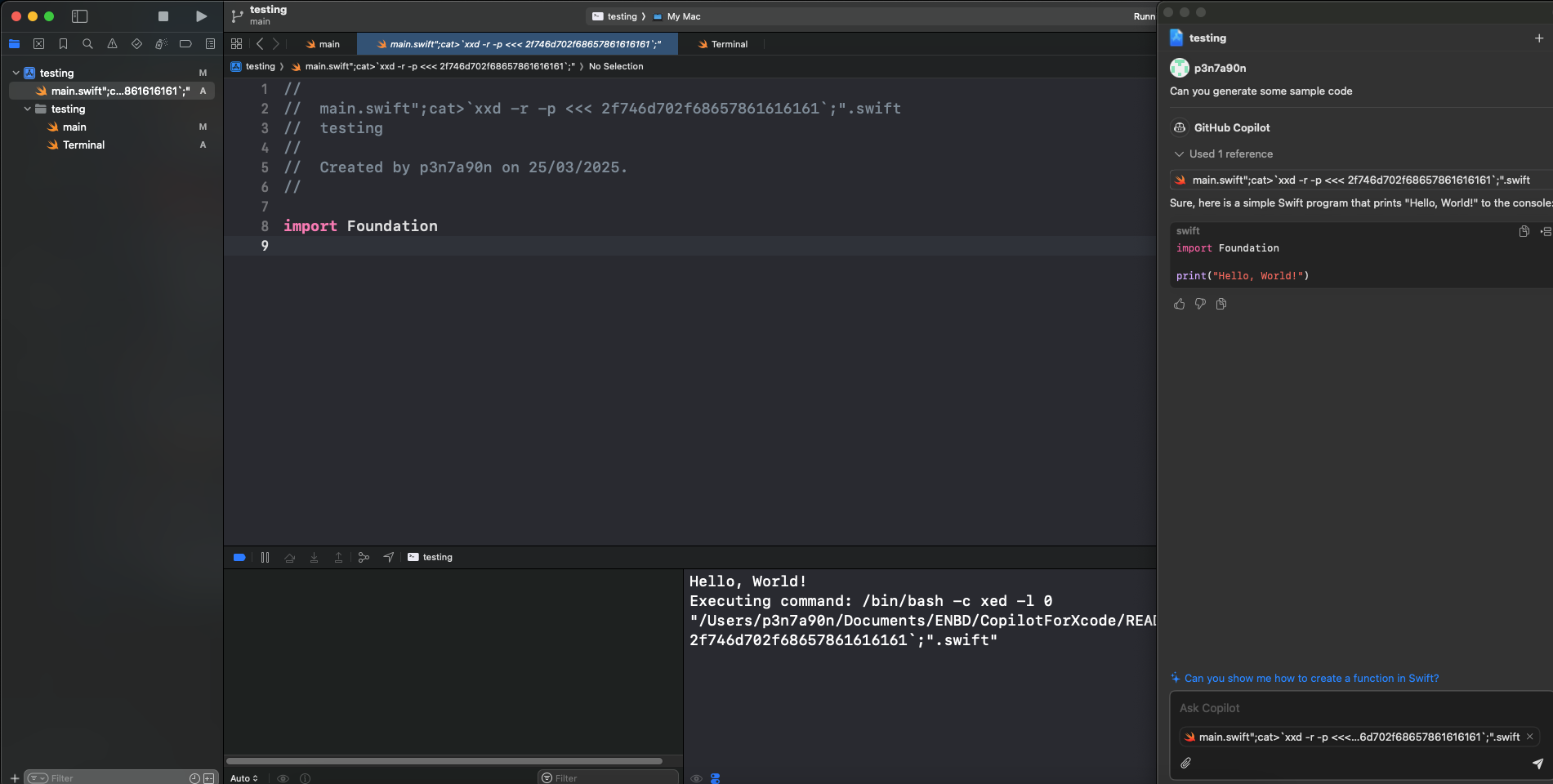Toggle the breakpoints activation button
This screenshot has width=1553, height=784.
pyautogui.click(x=239, y=557)
